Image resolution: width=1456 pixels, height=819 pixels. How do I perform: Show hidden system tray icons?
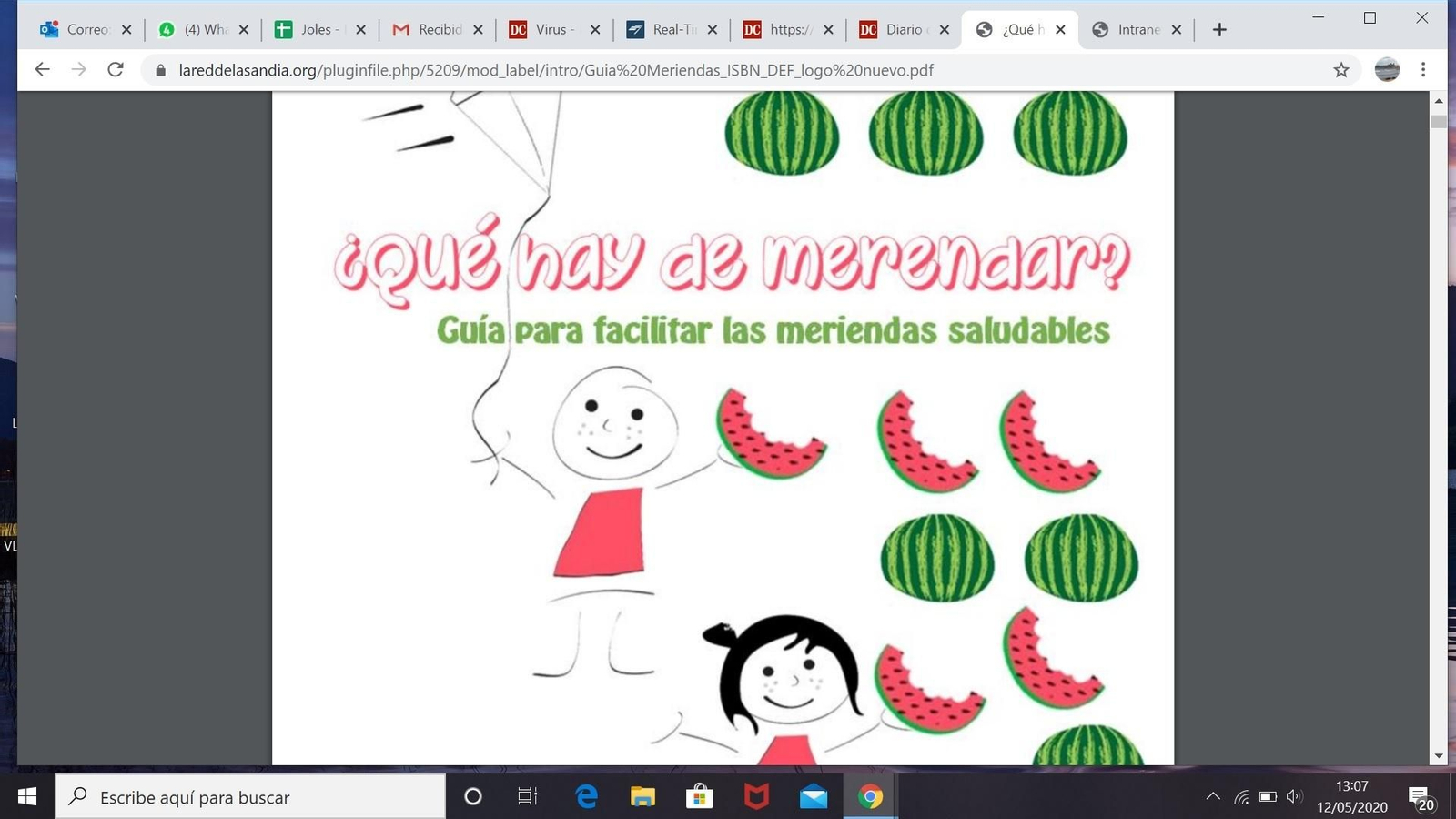point(1213,797)
